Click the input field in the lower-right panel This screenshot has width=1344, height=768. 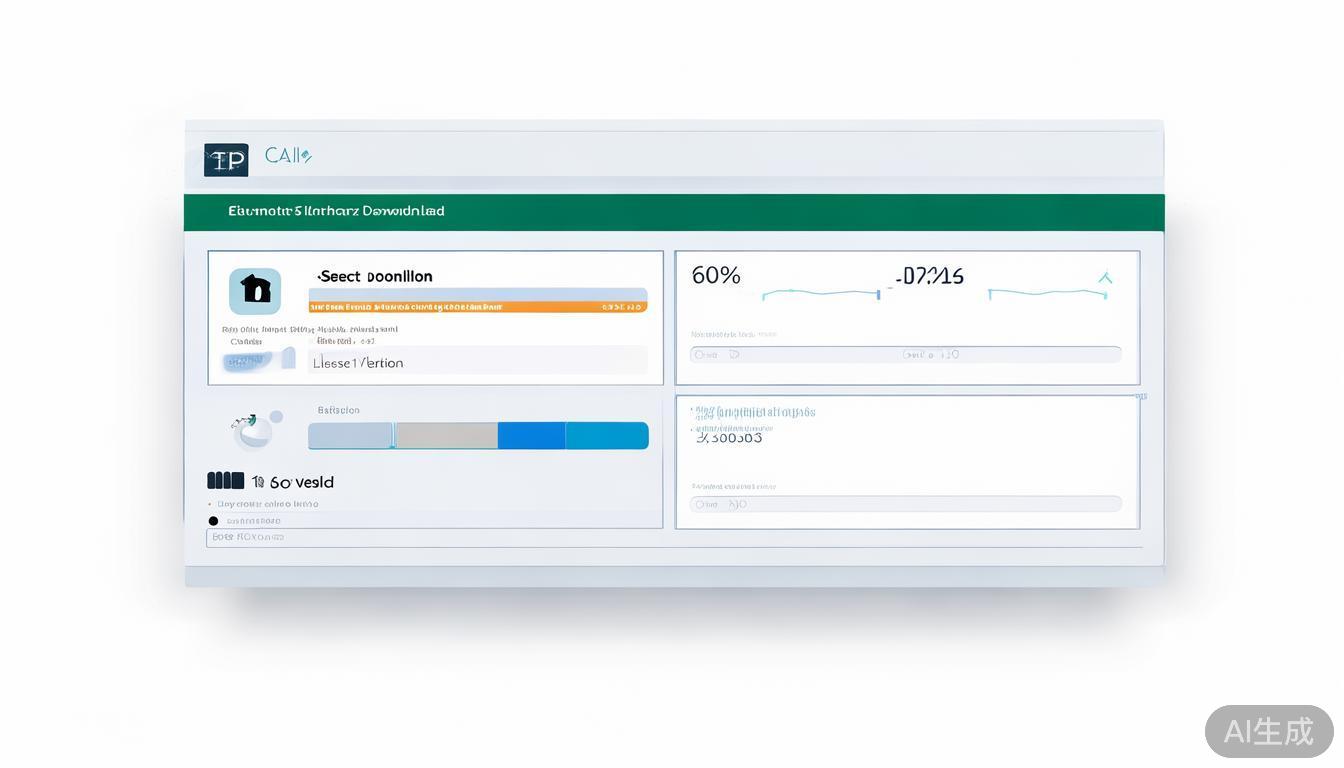[905, 504]
